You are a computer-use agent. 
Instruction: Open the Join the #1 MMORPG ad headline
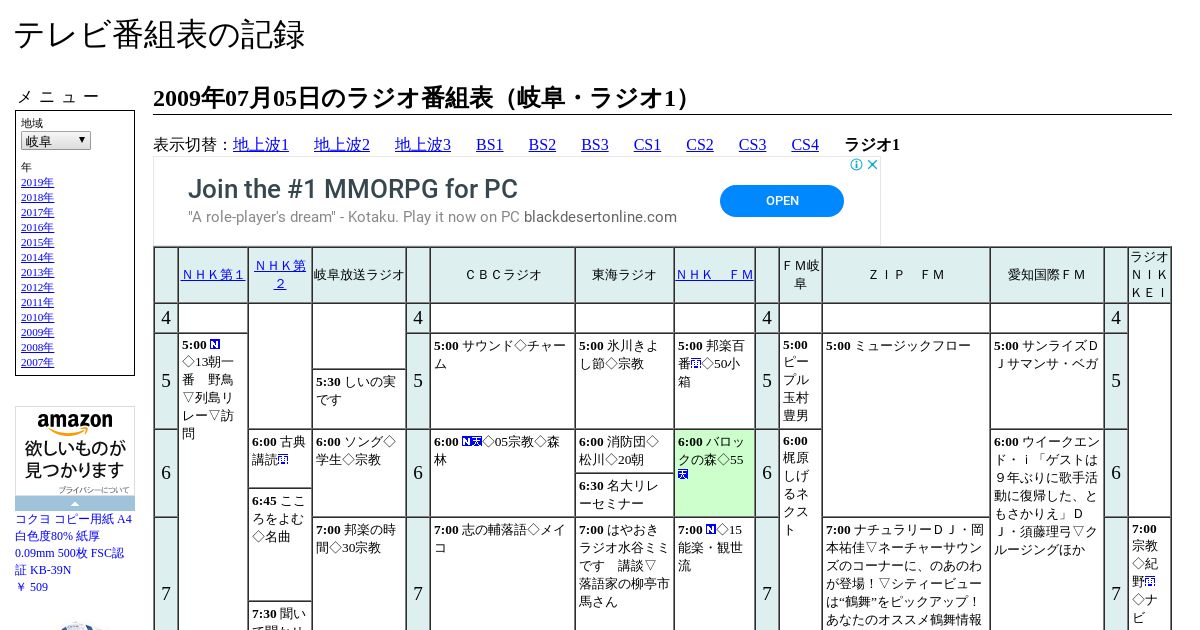pyautogui.click(x=353, y=189)
